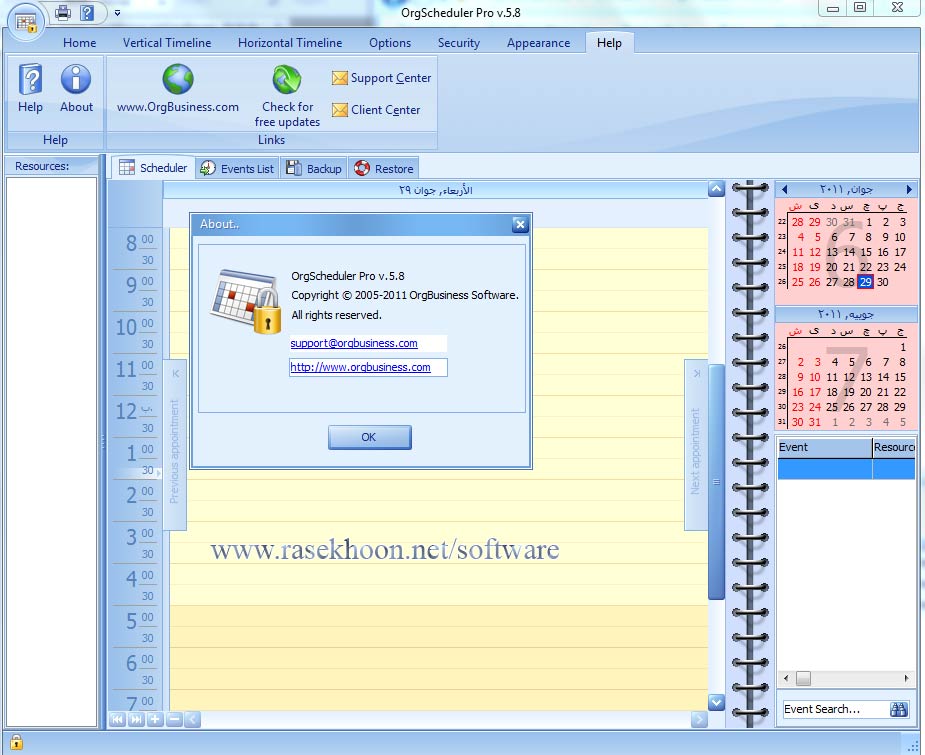This screenshot has width=925, height=755.
Task: Click event list scroll right arrow
Action: tap(907, 678)
